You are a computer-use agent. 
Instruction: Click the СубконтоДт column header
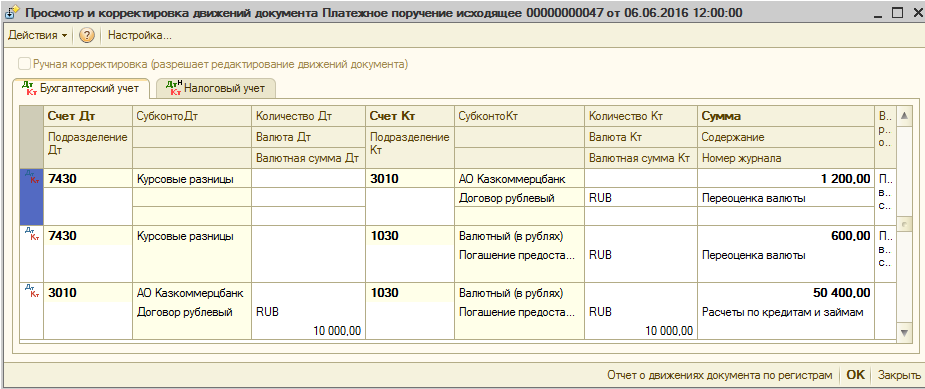[192, 116]
